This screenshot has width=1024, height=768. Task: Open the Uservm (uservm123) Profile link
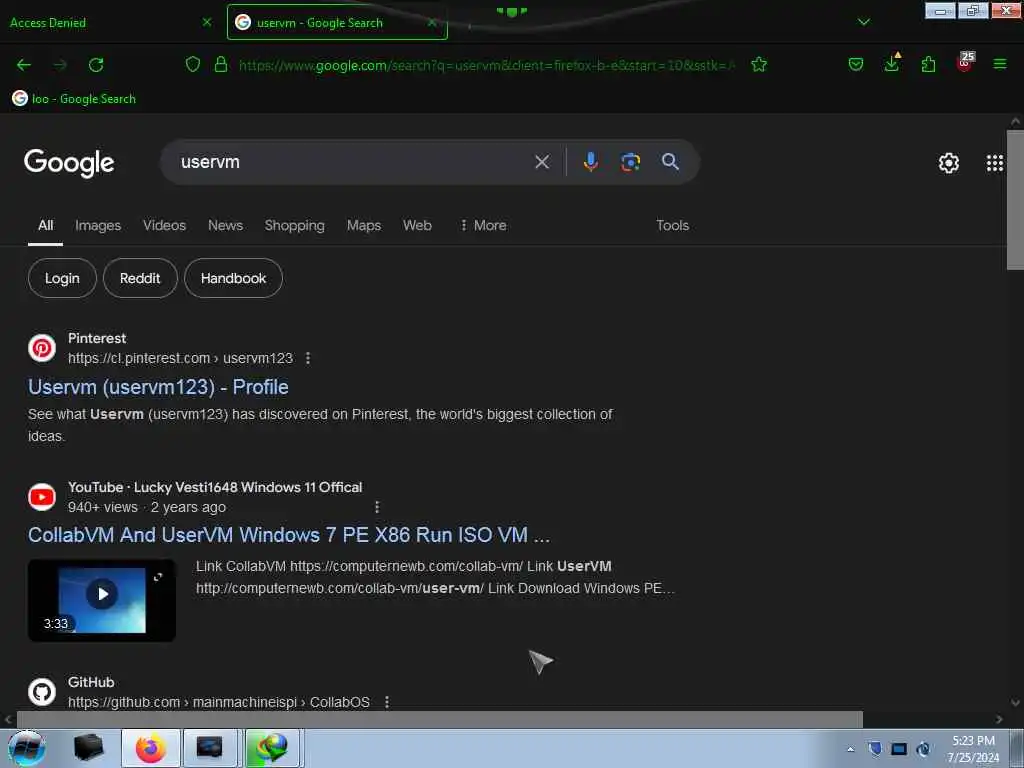pos(158,387)
